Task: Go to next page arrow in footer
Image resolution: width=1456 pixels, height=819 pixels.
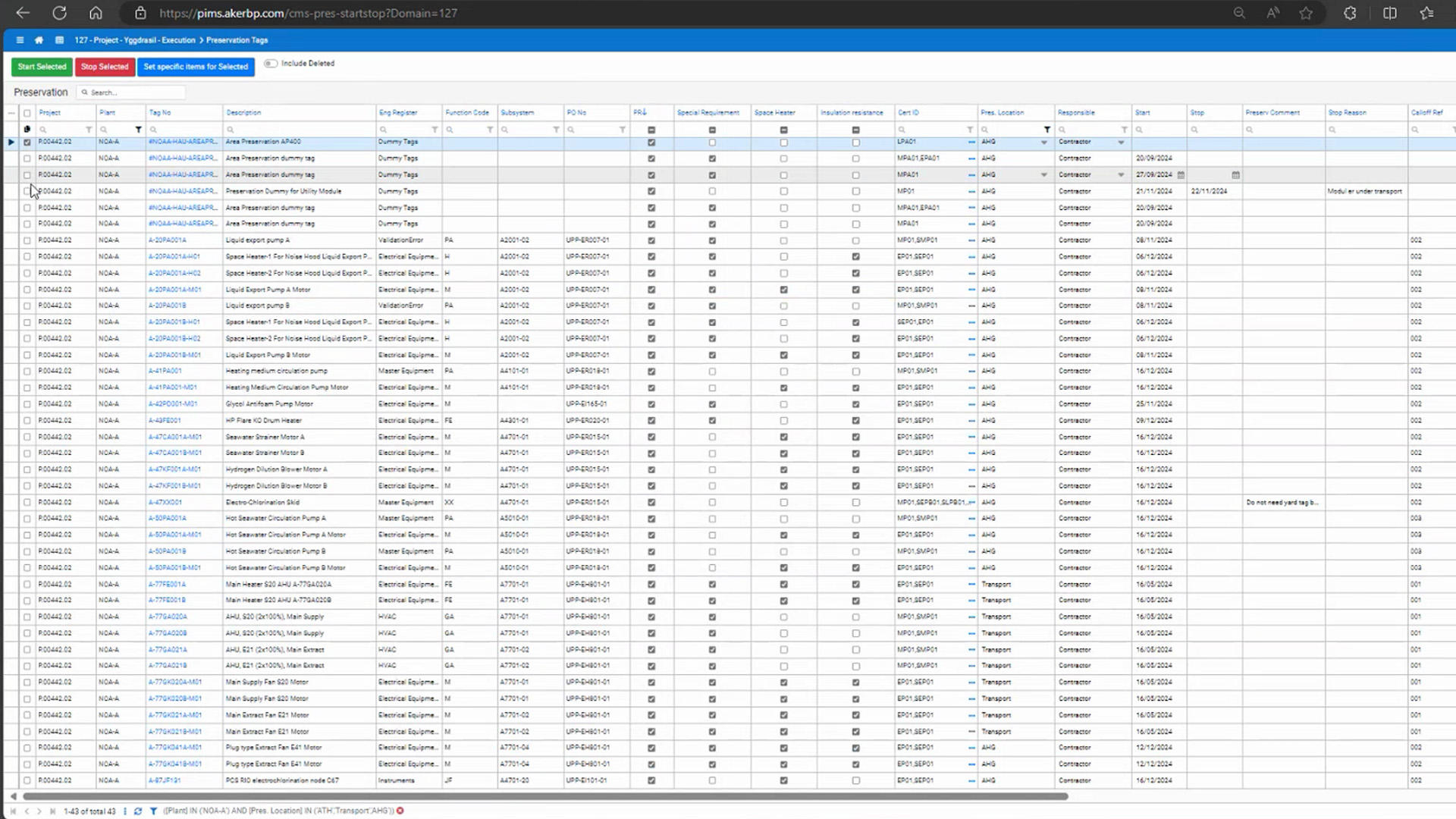Action: [39, 811]
